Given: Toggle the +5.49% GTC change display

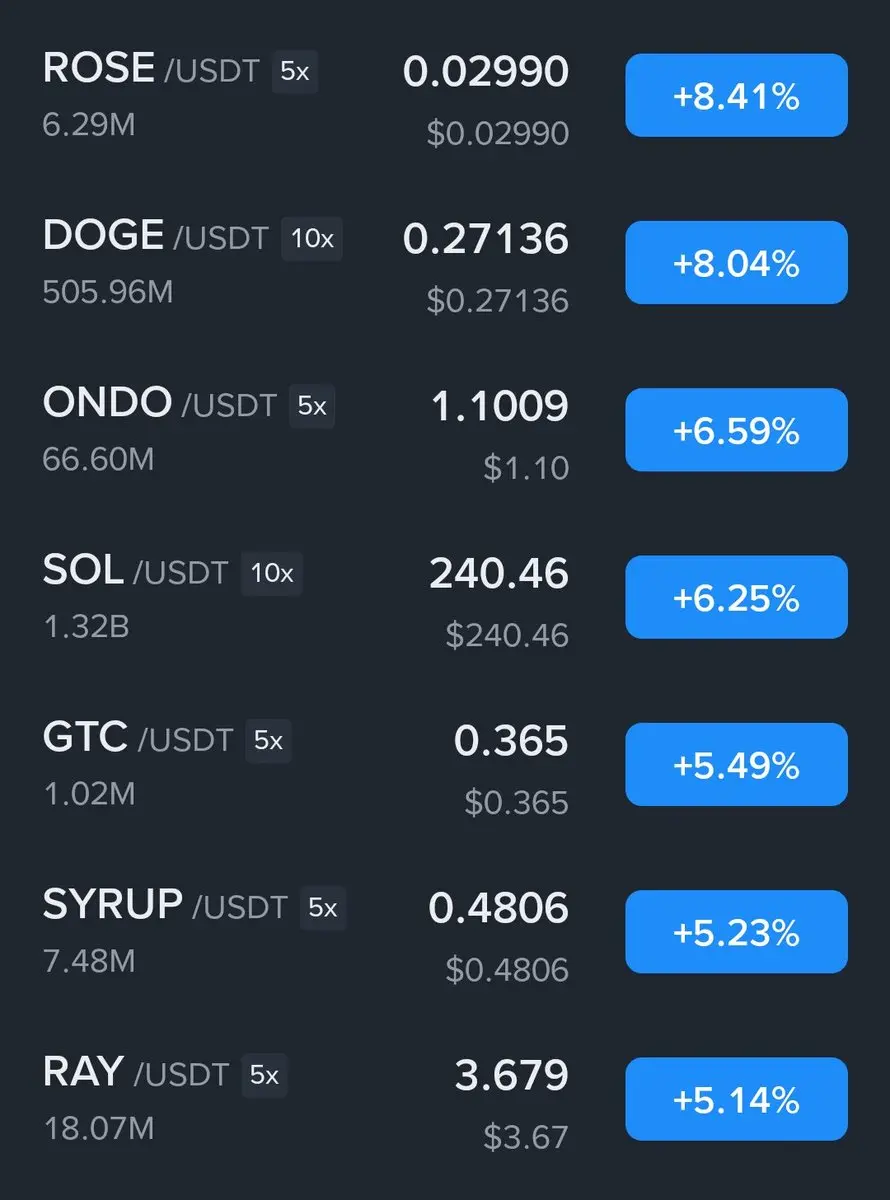Looking at the screenshot, I should [x=736, y=765].
